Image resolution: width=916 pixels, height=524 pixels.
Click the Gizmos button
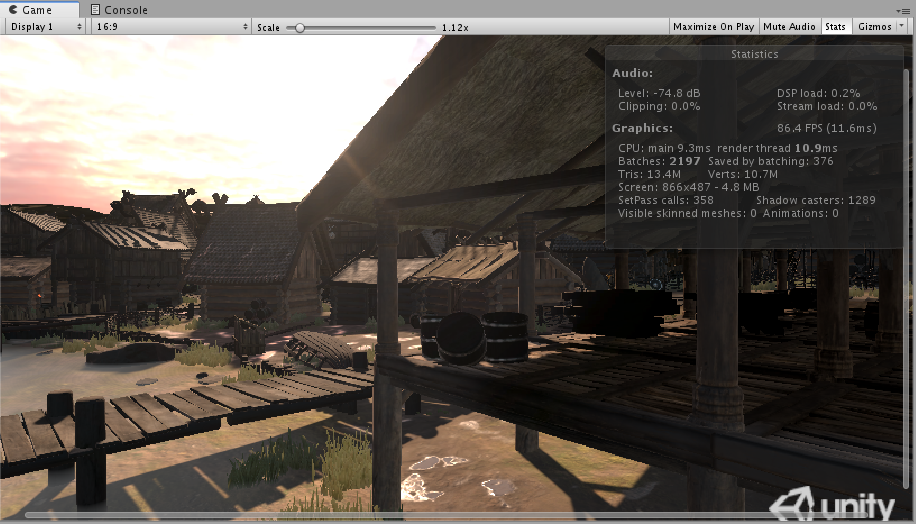click(873, 27)
